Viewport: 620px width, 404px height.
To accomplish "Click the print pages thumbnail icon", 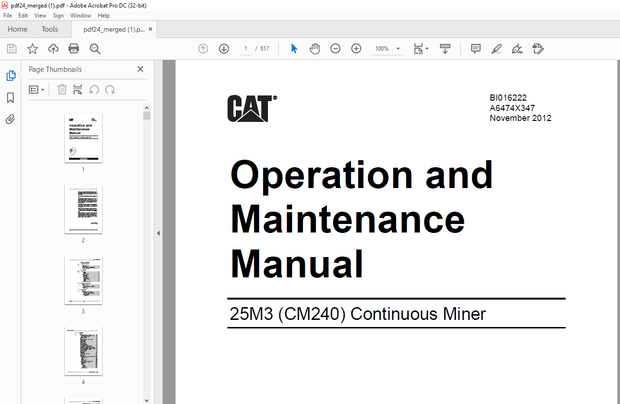I will [x=78, y=90].
